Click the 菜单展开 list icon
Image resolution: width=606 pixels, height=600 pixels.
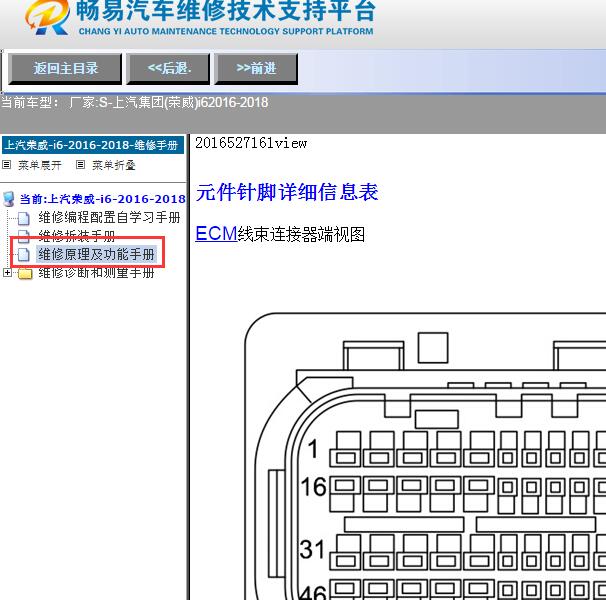pos(6,165)
